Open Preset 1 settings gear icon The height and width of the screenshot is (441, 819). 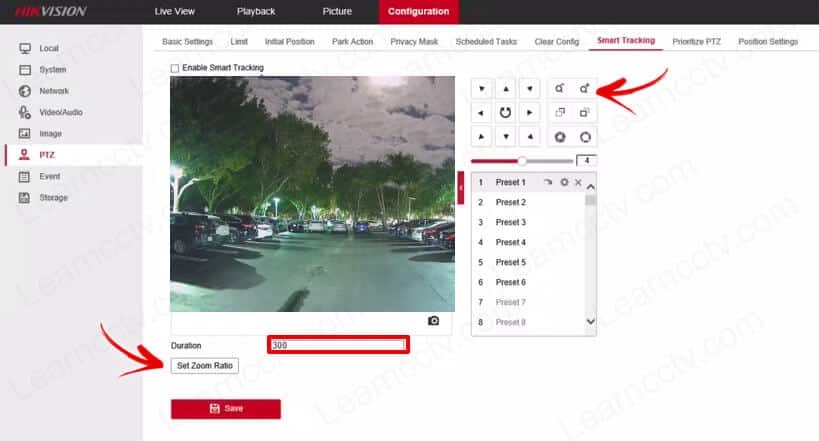point(564,183)
